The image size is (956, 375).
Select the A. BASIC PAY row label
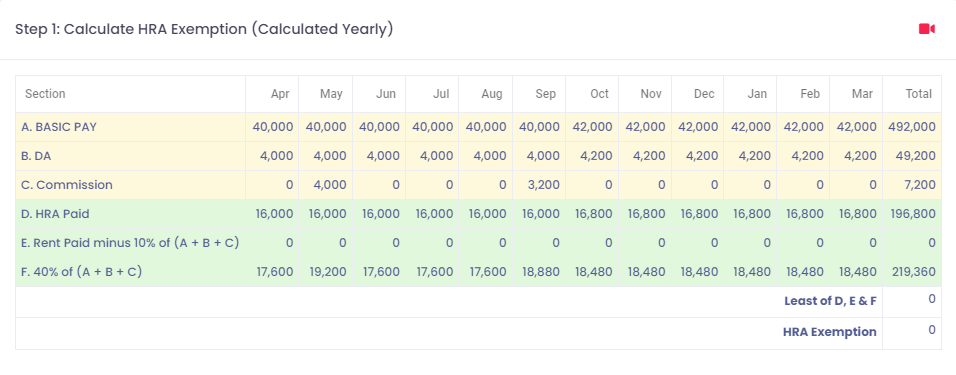tap(60, 127)
